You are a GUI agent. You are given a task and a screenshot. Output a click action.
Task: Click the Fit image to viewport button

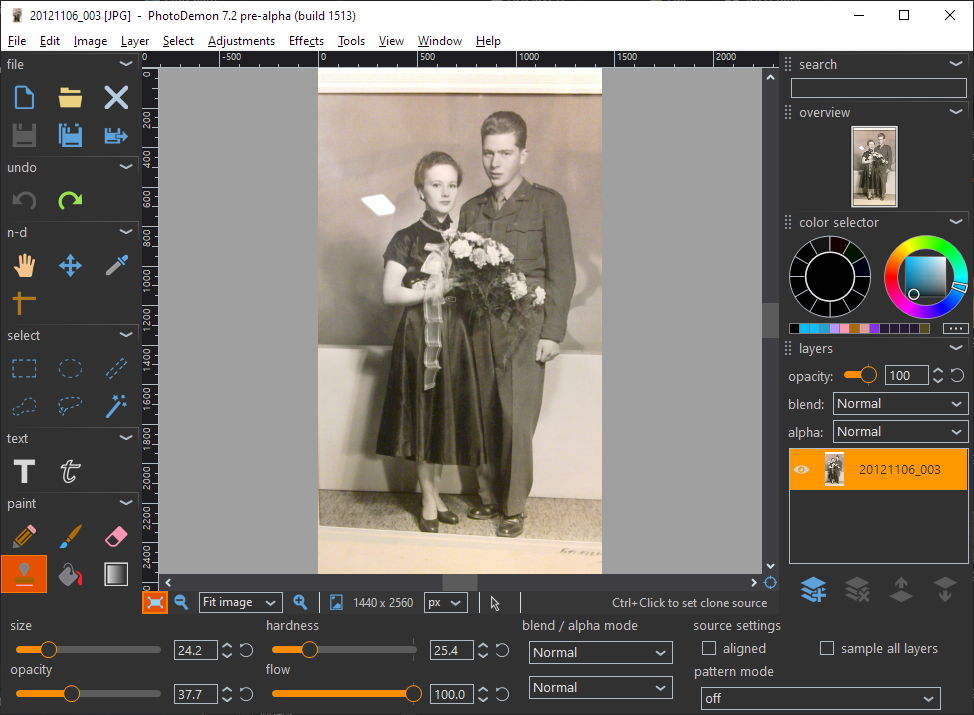tap(155, 602)
